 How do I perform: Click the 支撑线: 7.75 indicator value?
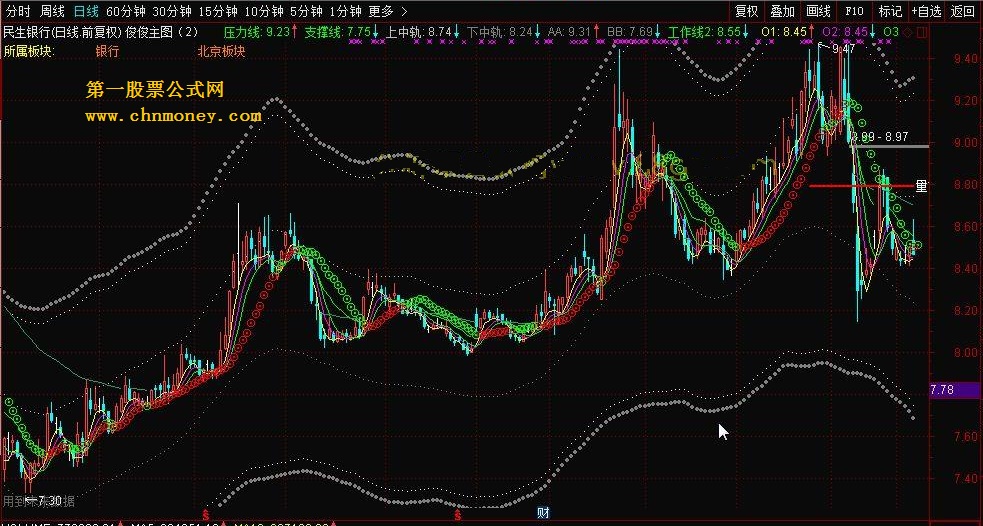[x=338, y=31]
